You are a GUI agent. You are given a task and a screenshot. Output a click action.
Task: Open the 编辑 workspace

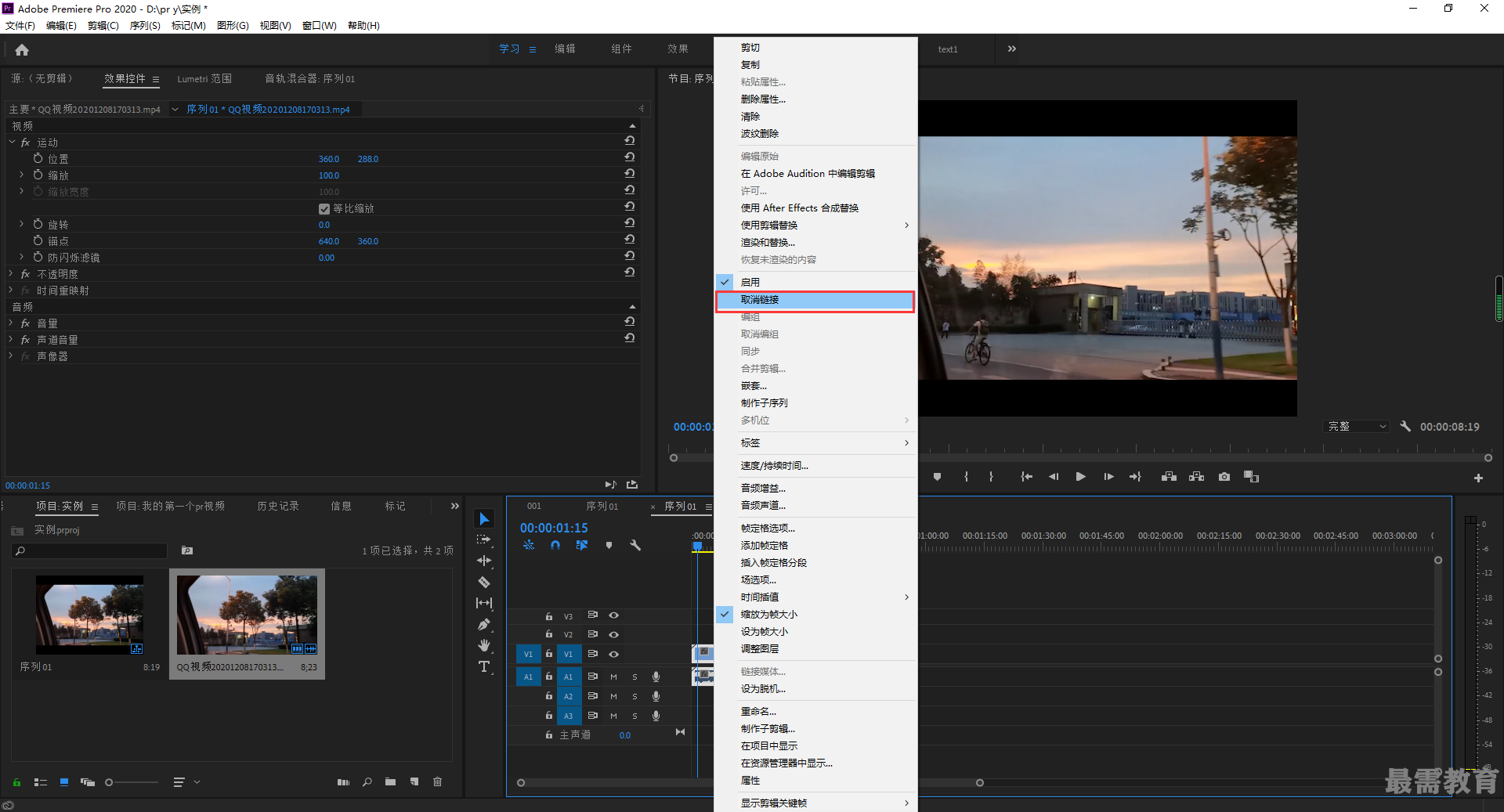[x=565, y=49]
